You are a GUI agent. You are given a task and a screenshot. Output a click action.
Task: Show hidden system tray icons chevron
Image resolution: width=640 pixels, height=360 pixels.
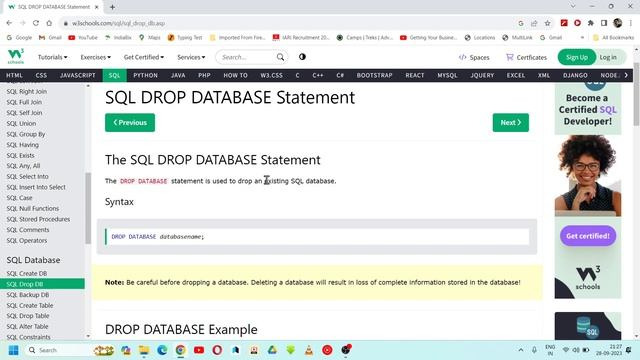[521, 350]
